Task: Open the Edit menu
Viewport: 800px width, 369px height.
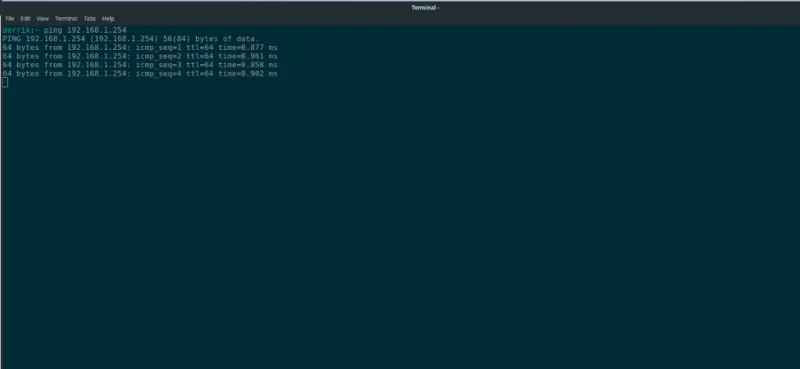Action: coord(26,18)
